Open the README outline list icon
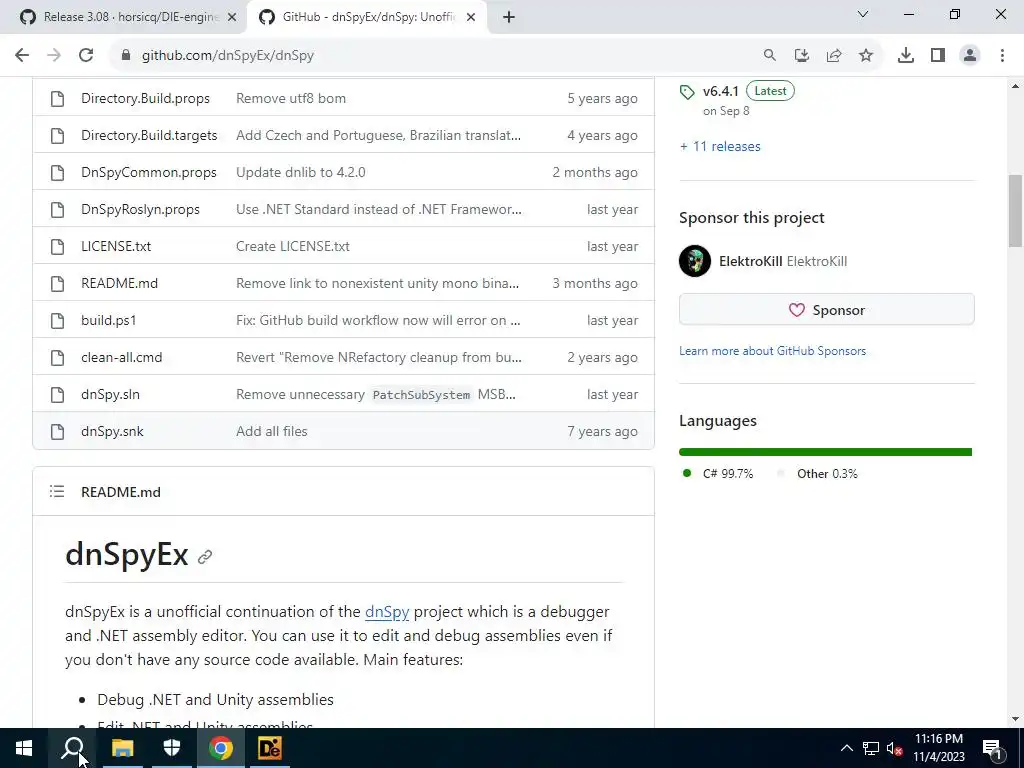This screenshot has height=768, width=1024. pos(57,491)
